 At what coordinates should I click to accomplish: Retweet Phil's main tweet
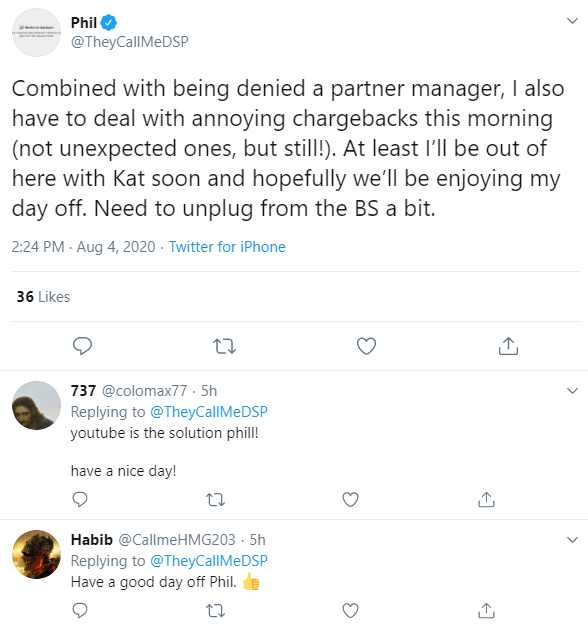pos(224,346)
